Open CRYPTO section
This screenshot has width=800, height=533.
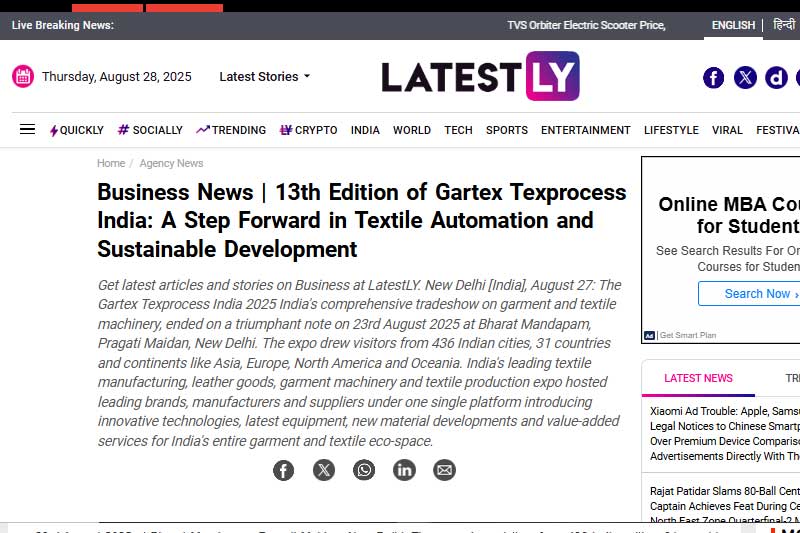coord(309,130)
